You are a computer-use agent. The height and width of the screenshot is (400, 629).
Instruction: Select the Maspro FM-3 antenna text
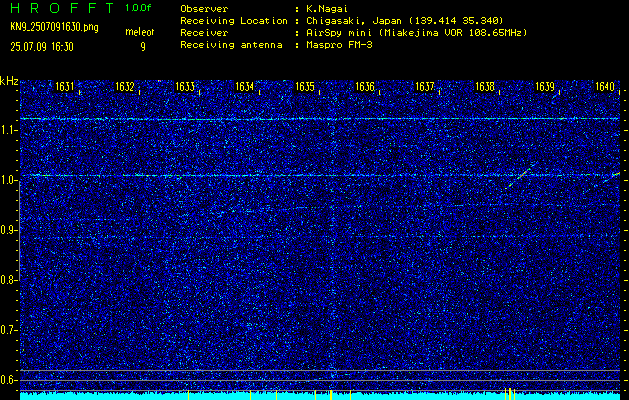339,45
